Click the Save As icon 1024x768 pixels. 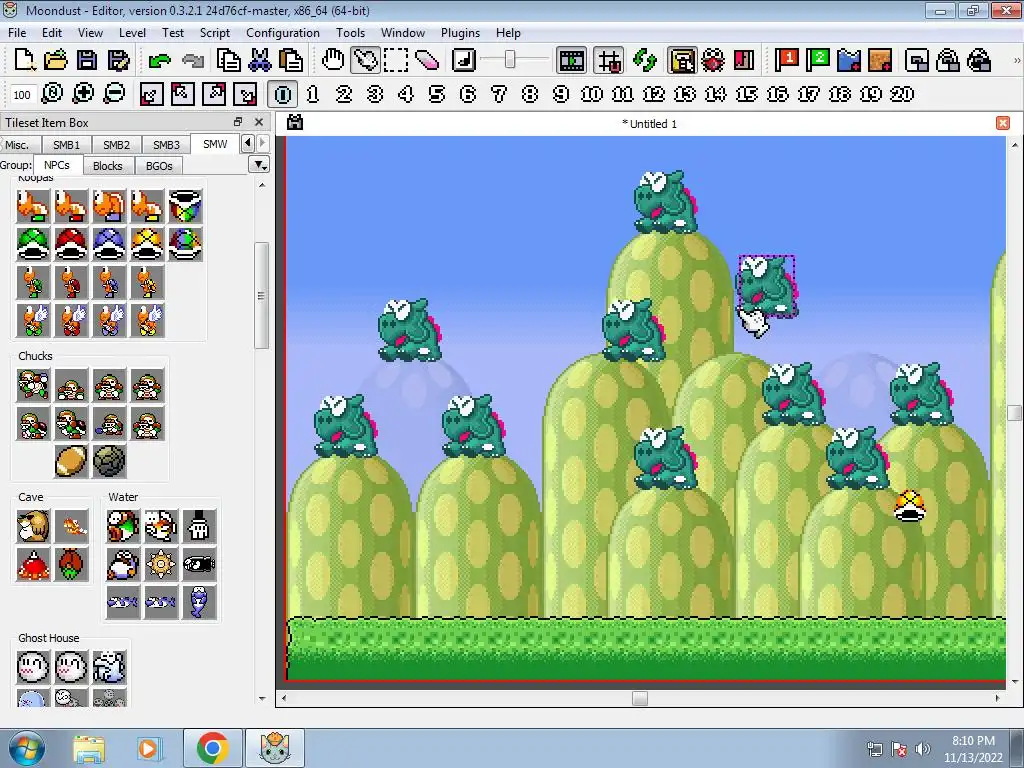118,61
